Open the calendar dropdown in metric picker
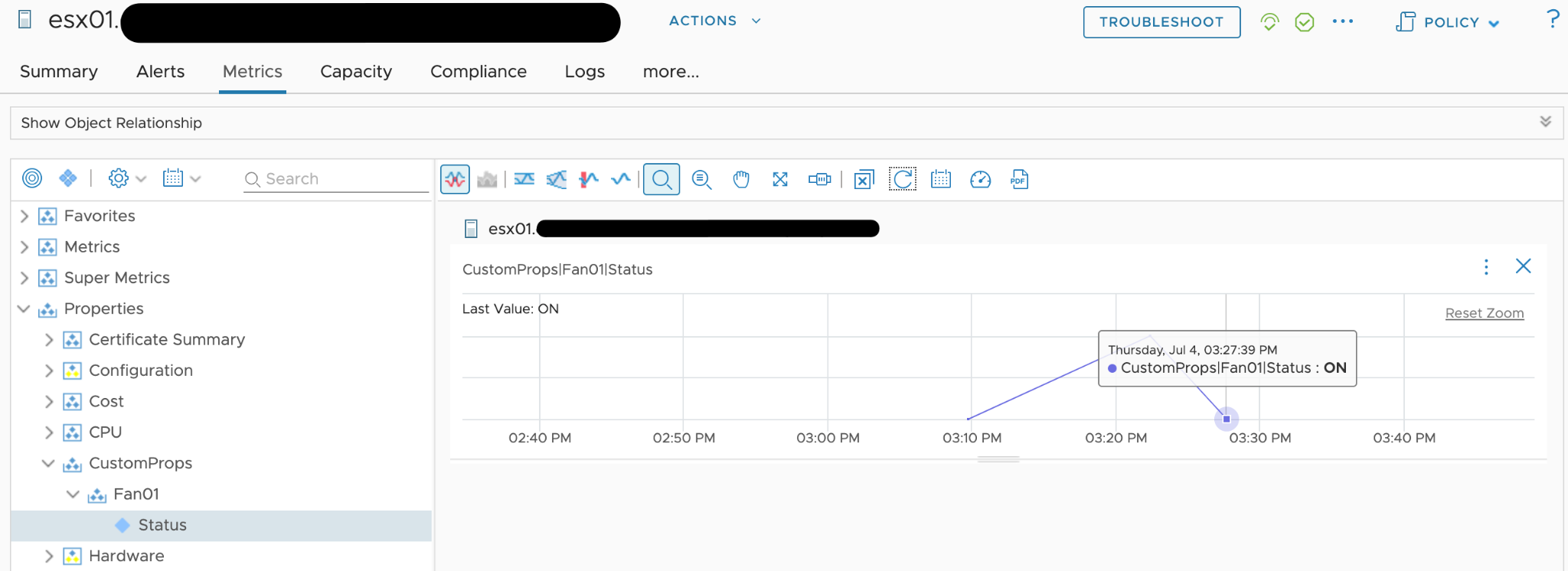The height and width of the screenshot is (571, 1568). coord(181,178)
